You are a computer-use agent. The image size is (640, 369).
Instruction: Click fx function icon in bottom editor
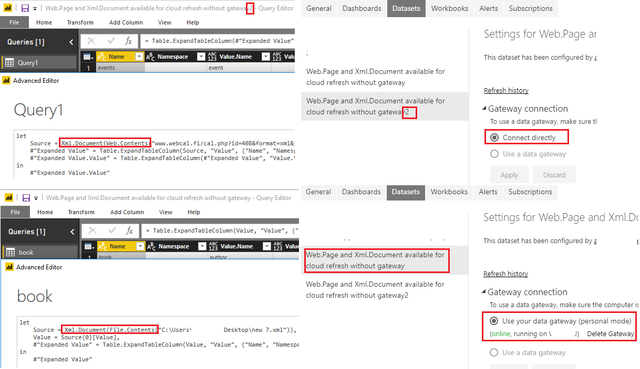[x=130, y=230]
